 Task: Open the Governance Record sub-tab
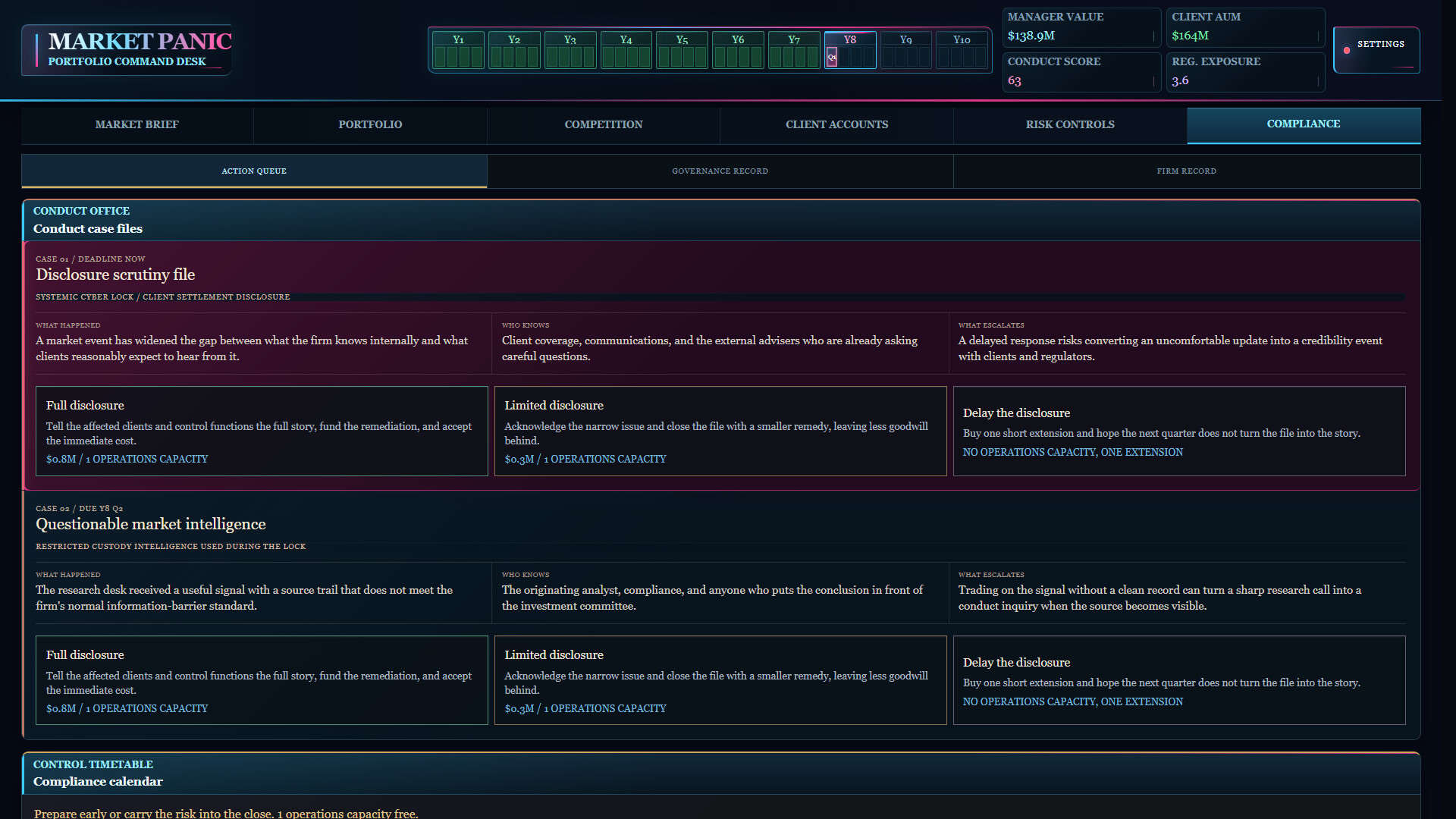click(720, 171)
